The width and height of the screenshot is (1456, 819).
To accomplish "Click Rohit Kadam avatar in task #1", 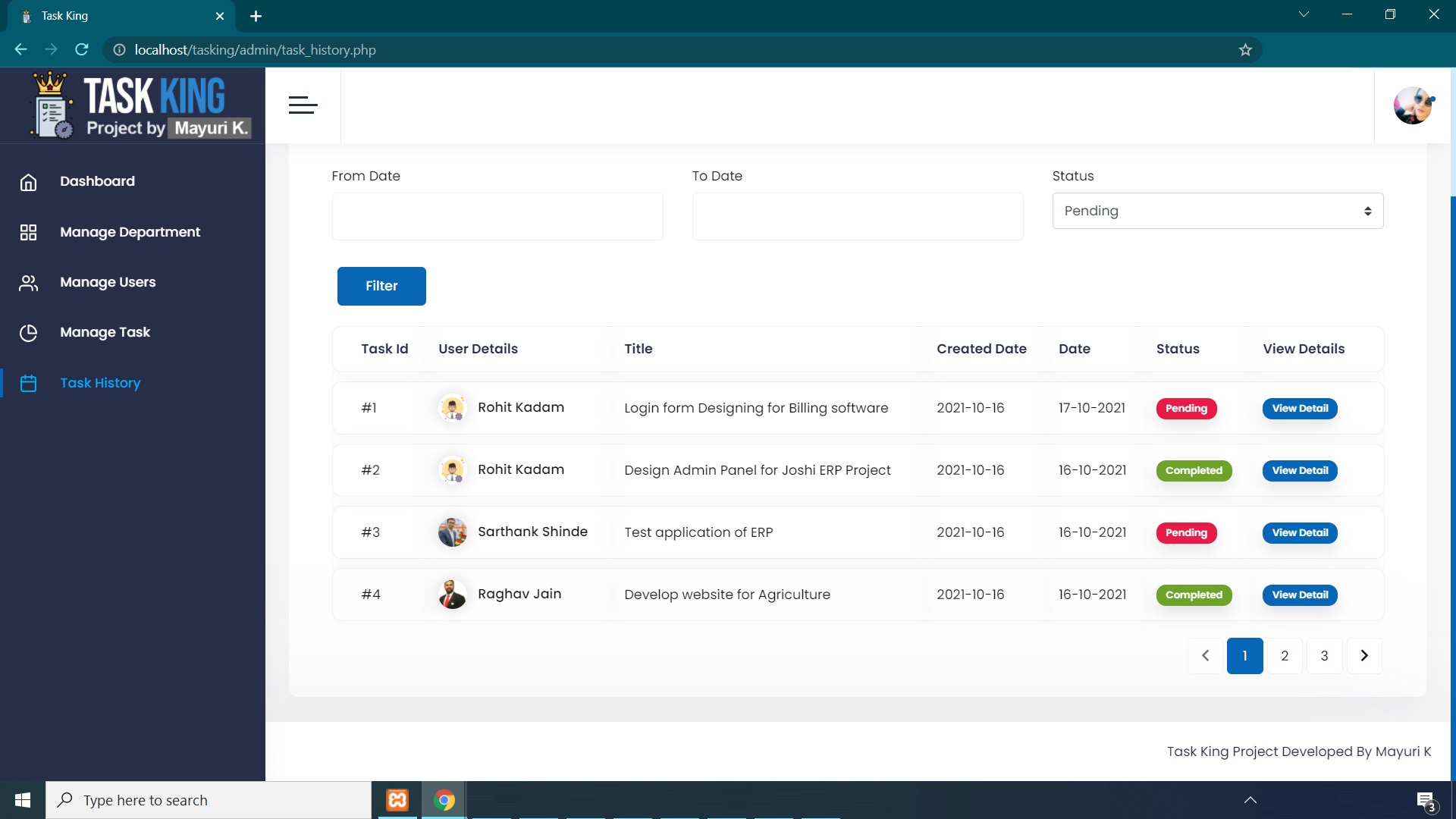I will point(453,408).
